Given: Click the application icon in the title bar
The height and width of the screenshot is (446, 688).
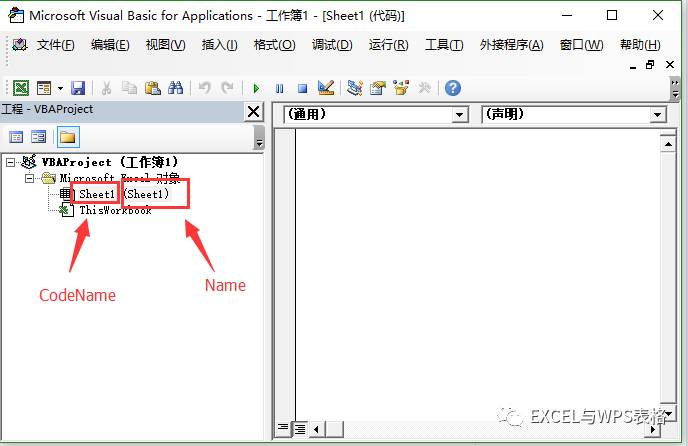Looking at the screenshot, I should pyautogui.click(x=16, y=15).
